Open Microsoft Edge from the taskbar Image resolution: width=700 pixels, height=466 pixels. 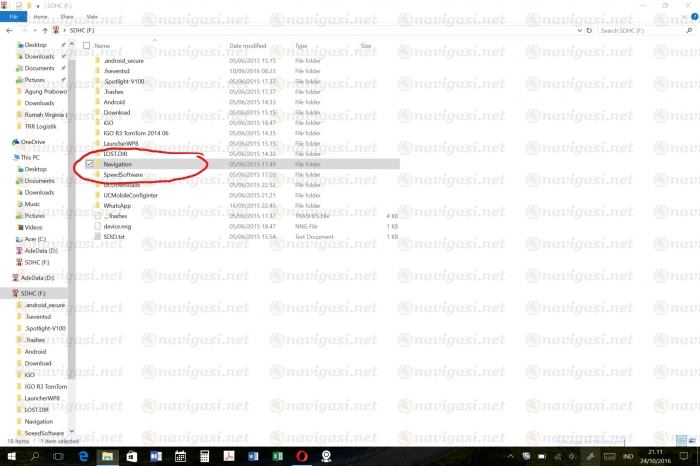coord(84,456)
